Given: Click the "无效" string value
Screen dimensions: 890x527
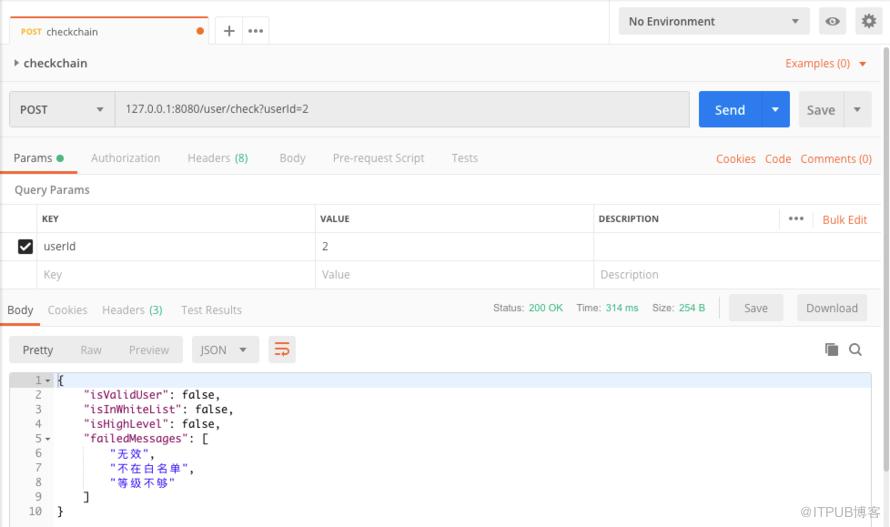Looking at the screenshot, I should coord(129,454).
